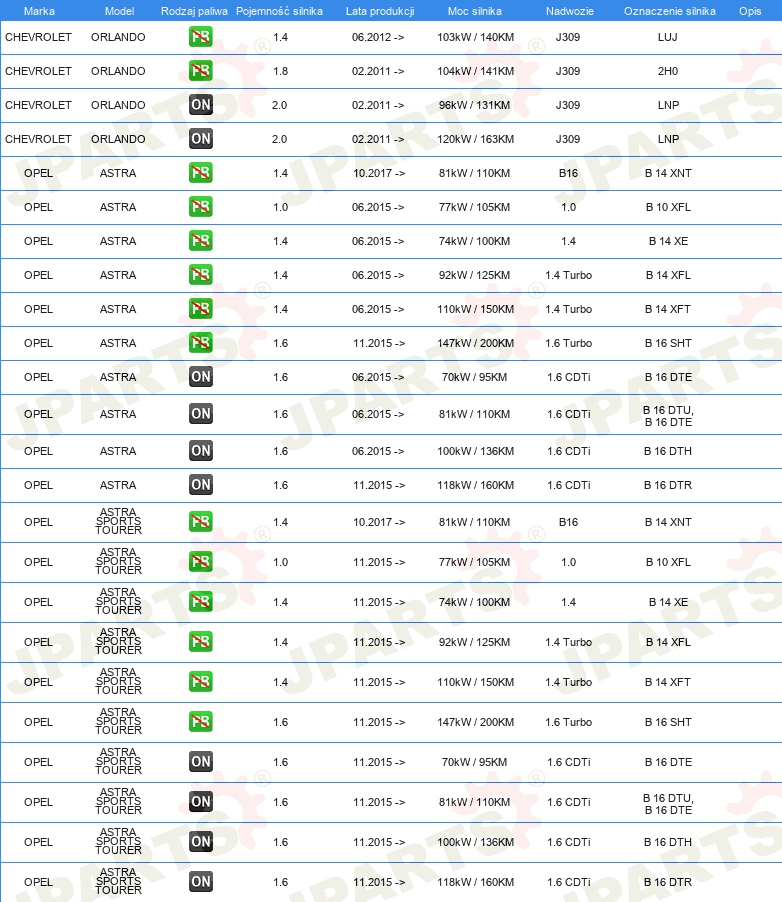Click the diesel ON icon in the Sports Tourer 70kW row
Image resolution: width=782 pixels, height=902 pixels.
tap(200, 762)
